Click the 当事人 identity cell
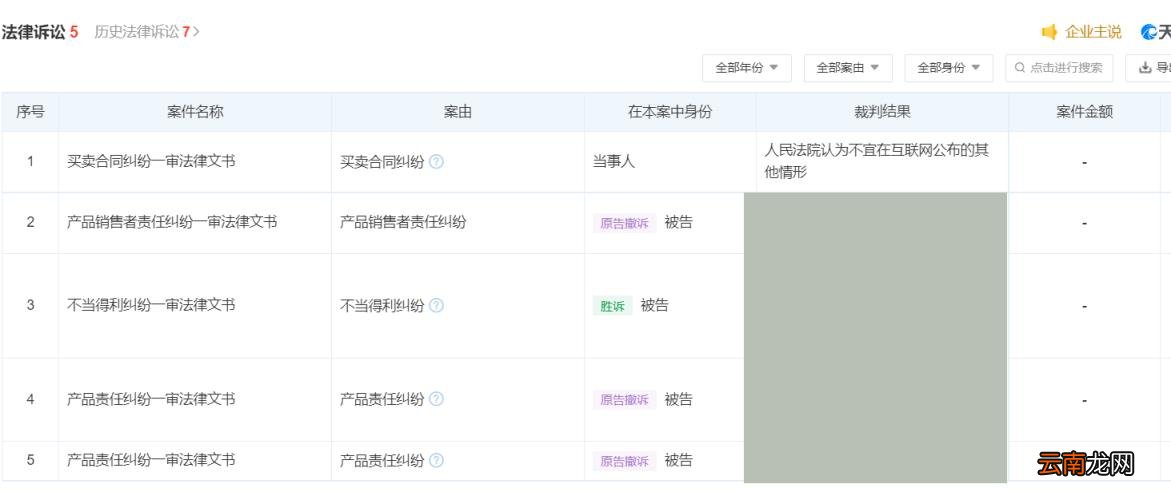The width and height of the screenshot is (1171, 492). click(x=614, y=161)
